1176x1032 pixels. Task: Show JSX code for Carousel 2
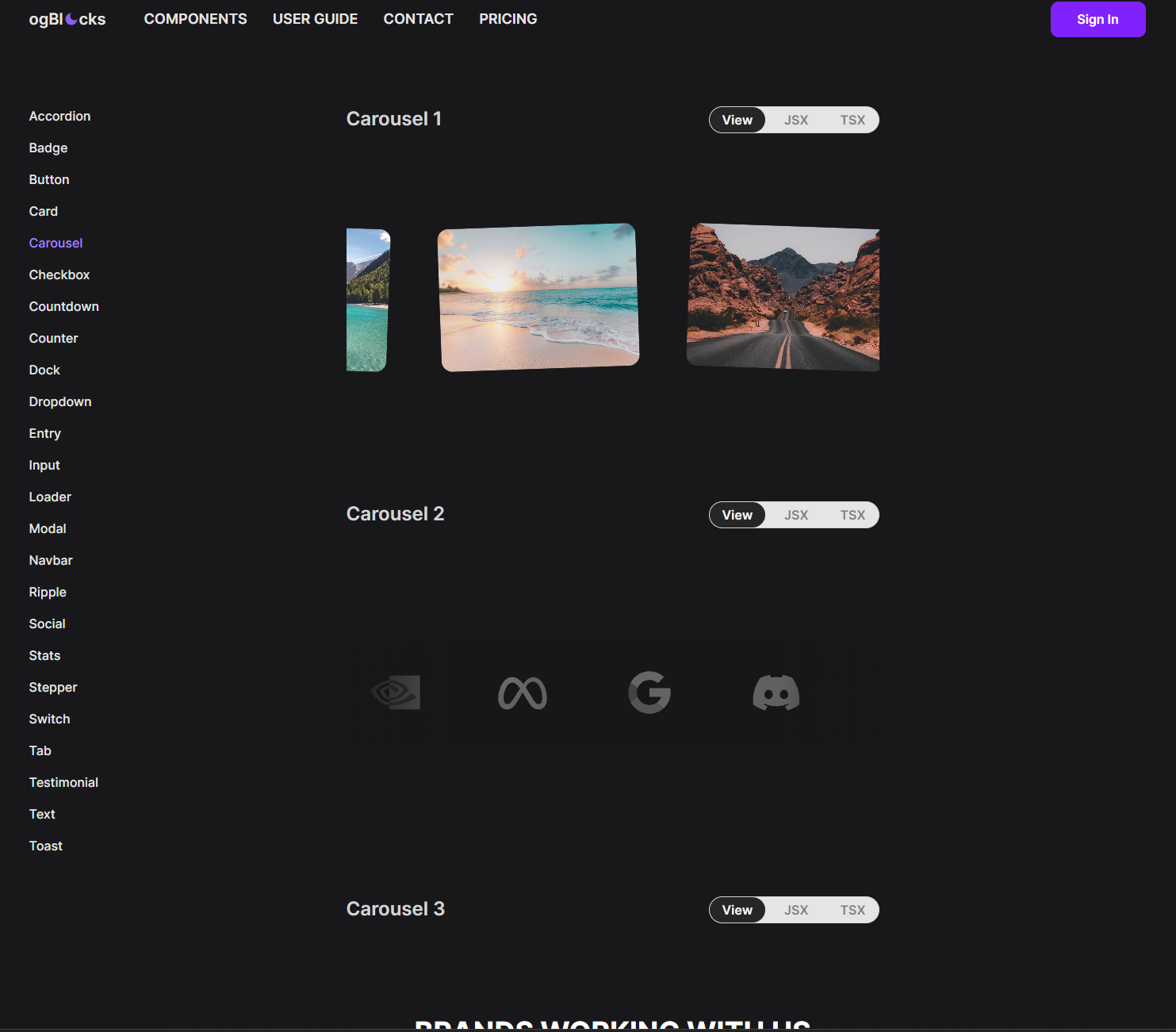tap(796, 515)
